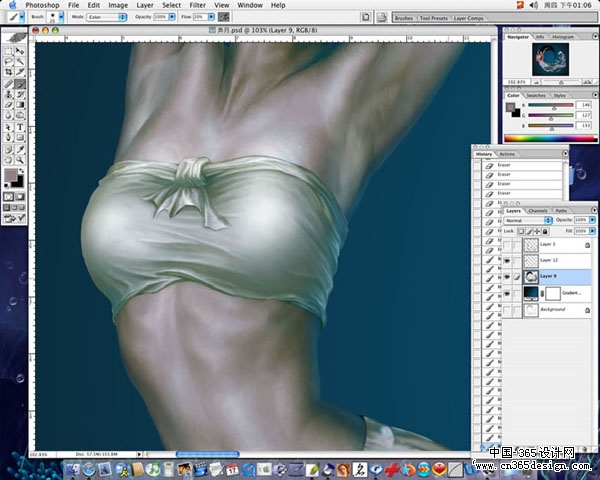Enable airbrush mode in options bar
The height and width of the screenshot is (480, 600).
tap(223, 17)
